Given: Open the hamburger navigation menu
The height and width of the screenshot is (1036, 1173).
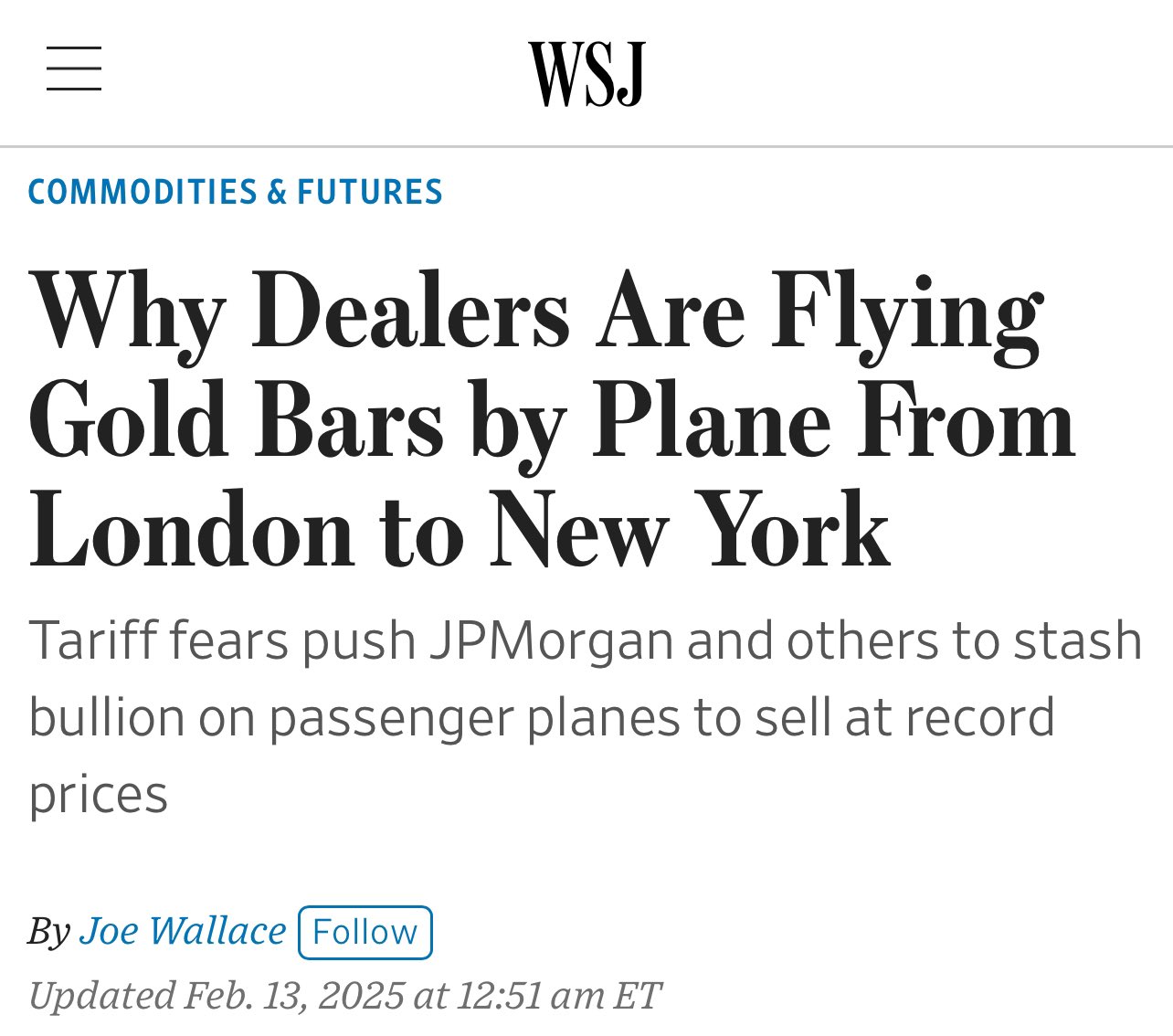Looking at the screenshot, I should [x=74, y=69].
